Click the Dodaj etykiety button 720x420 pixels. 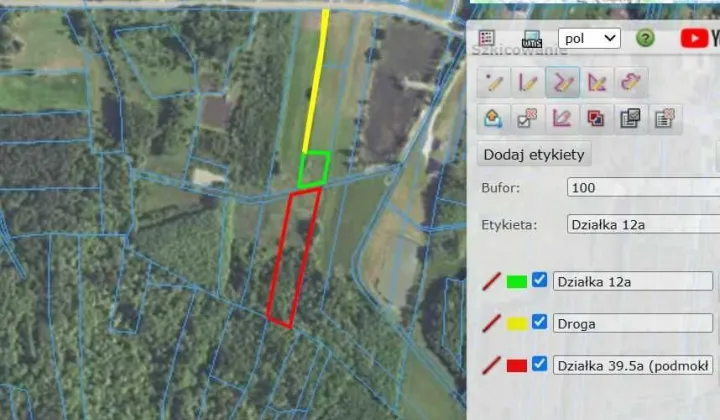click(534, 155)
